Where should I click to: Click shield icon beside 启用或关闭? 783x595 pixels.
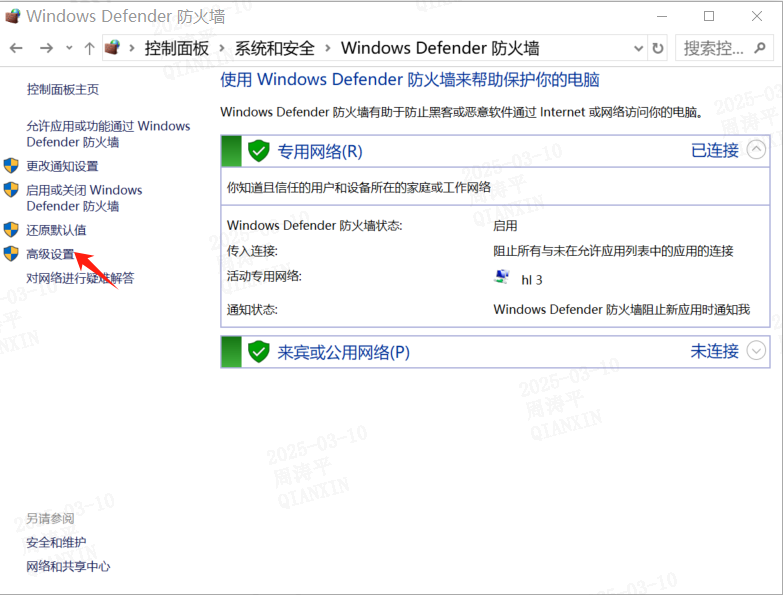point(11,190)
